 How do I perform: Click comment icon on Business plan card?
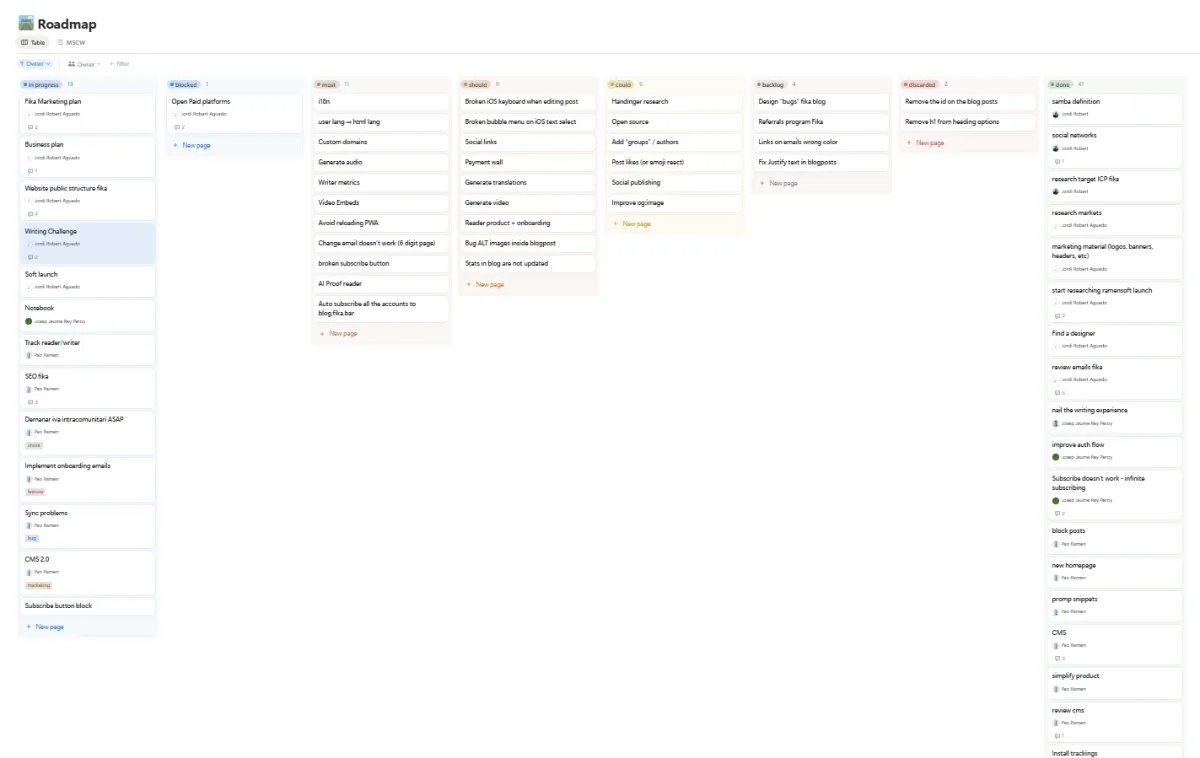point(29,170)
